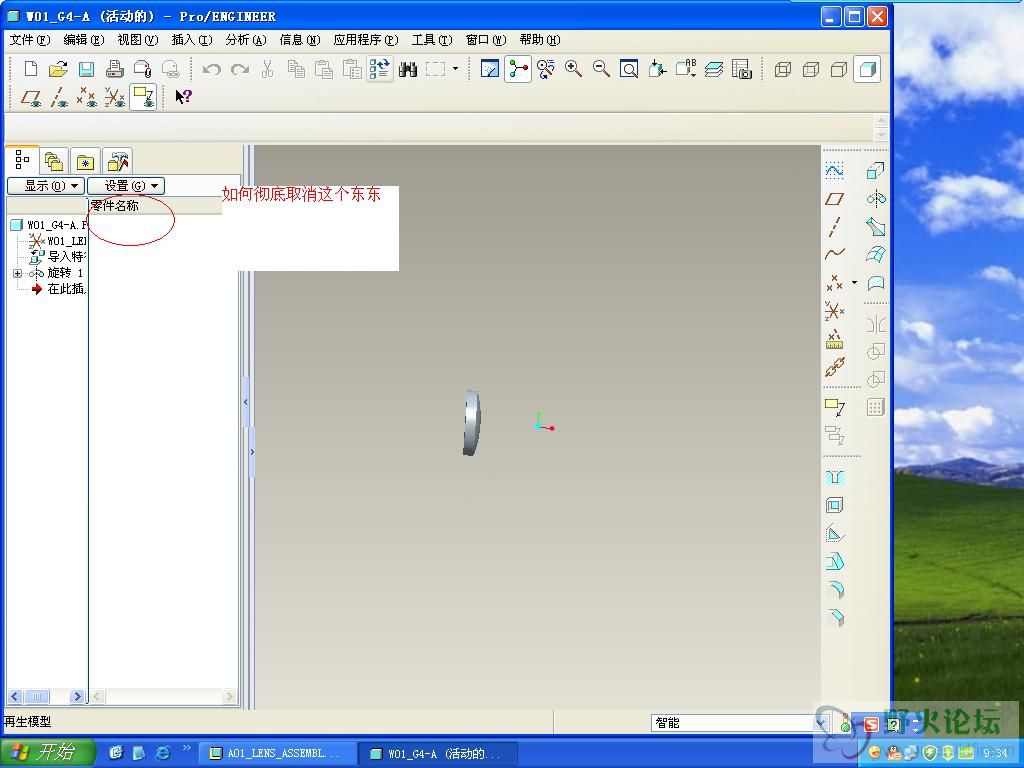Select the Sketch tool in the right toolbar
This screenshot has width=1024, height=768.
835,170
